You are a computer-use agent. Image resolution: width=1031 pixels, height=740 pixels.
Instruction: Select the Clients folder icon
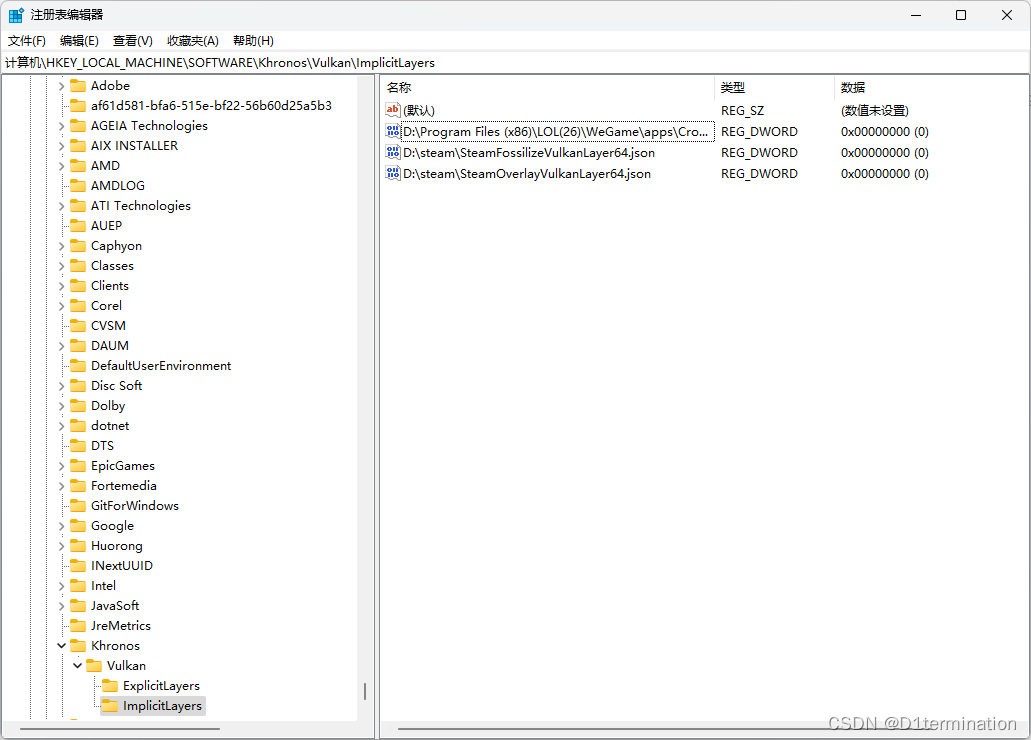pyautogui.click(x=78, y=285)
